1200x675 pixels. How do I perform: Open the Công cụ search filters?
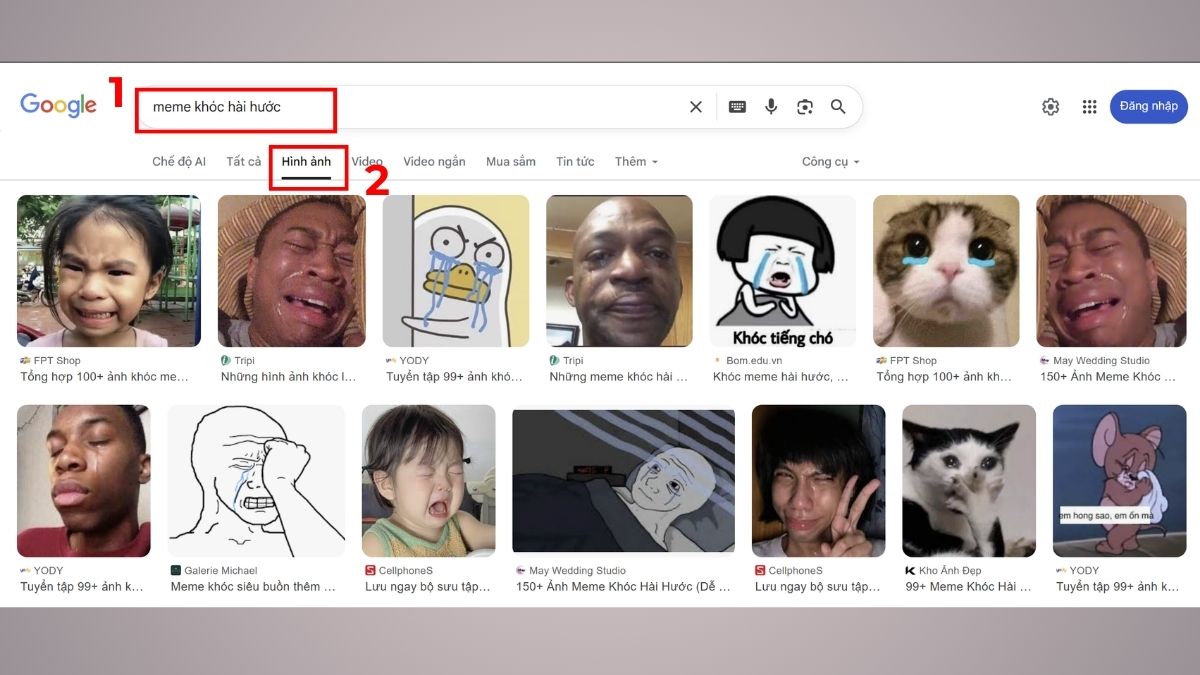point(830,161)
